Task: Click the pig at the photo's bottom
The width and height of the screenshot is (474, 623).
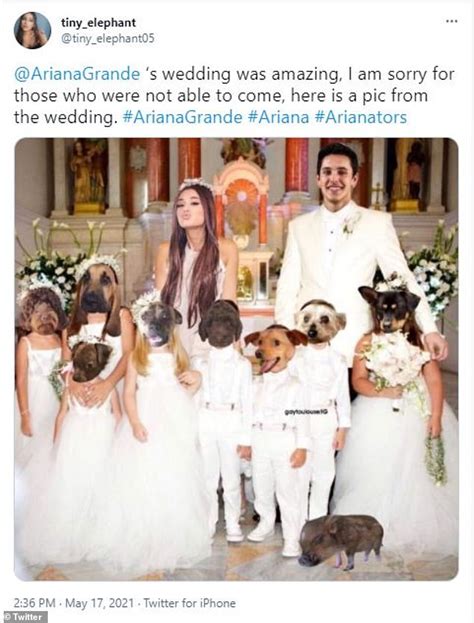Action: click(x=341, y=541)
